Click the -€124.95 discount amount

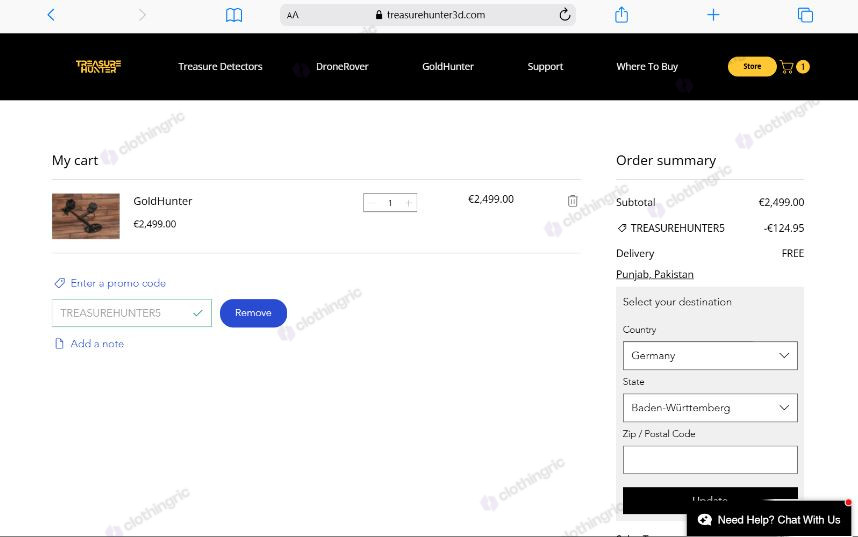[x=784, y=228]
